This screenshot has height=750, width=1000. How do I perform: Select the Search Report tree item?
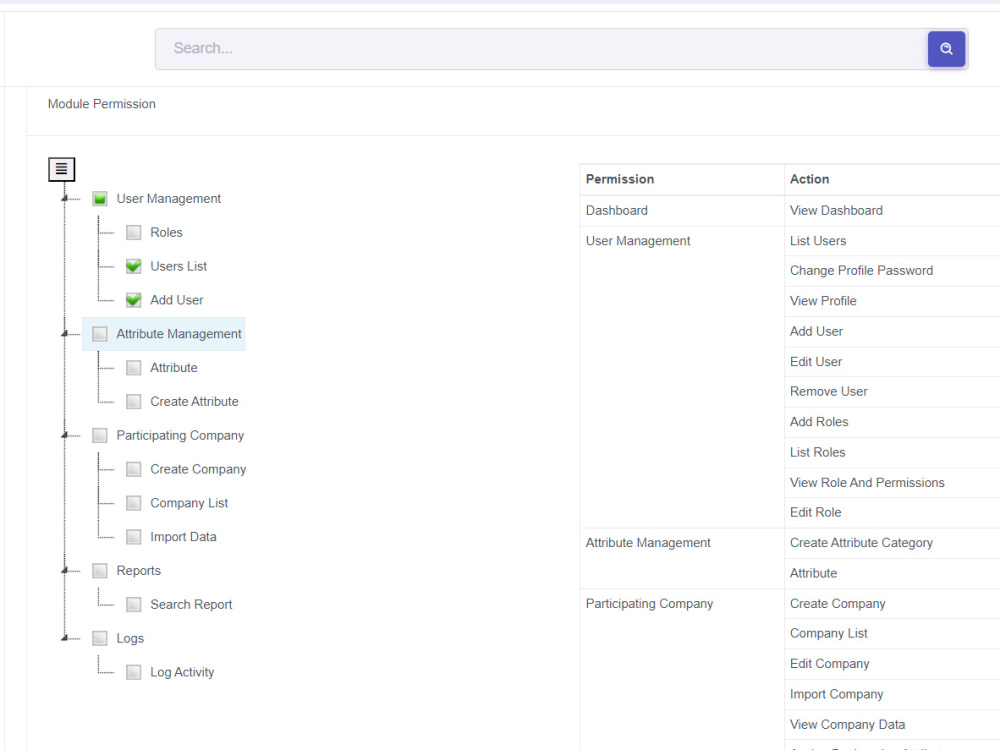191,605
